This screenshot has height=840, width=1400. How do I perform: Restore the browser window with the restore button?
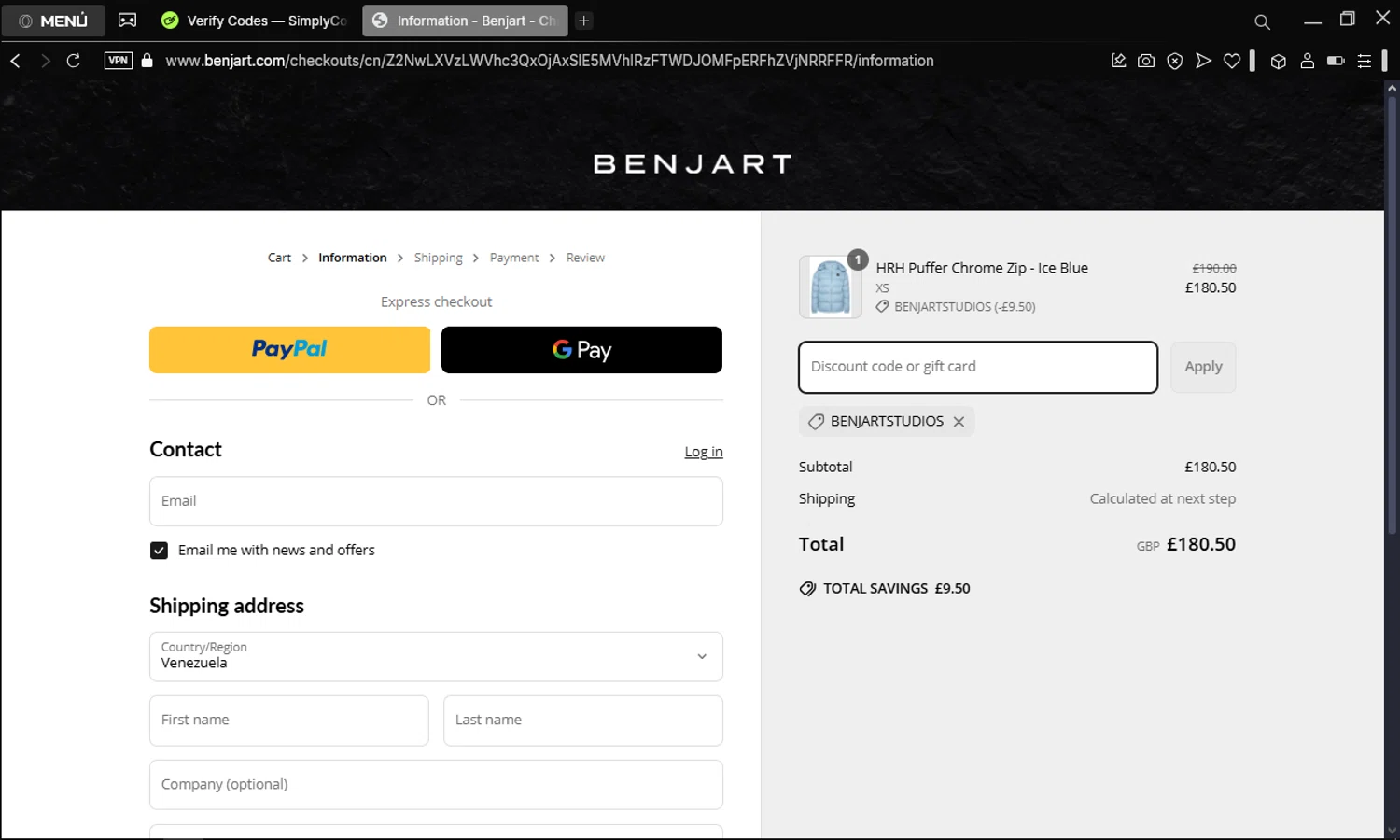tap(1347, 19)
